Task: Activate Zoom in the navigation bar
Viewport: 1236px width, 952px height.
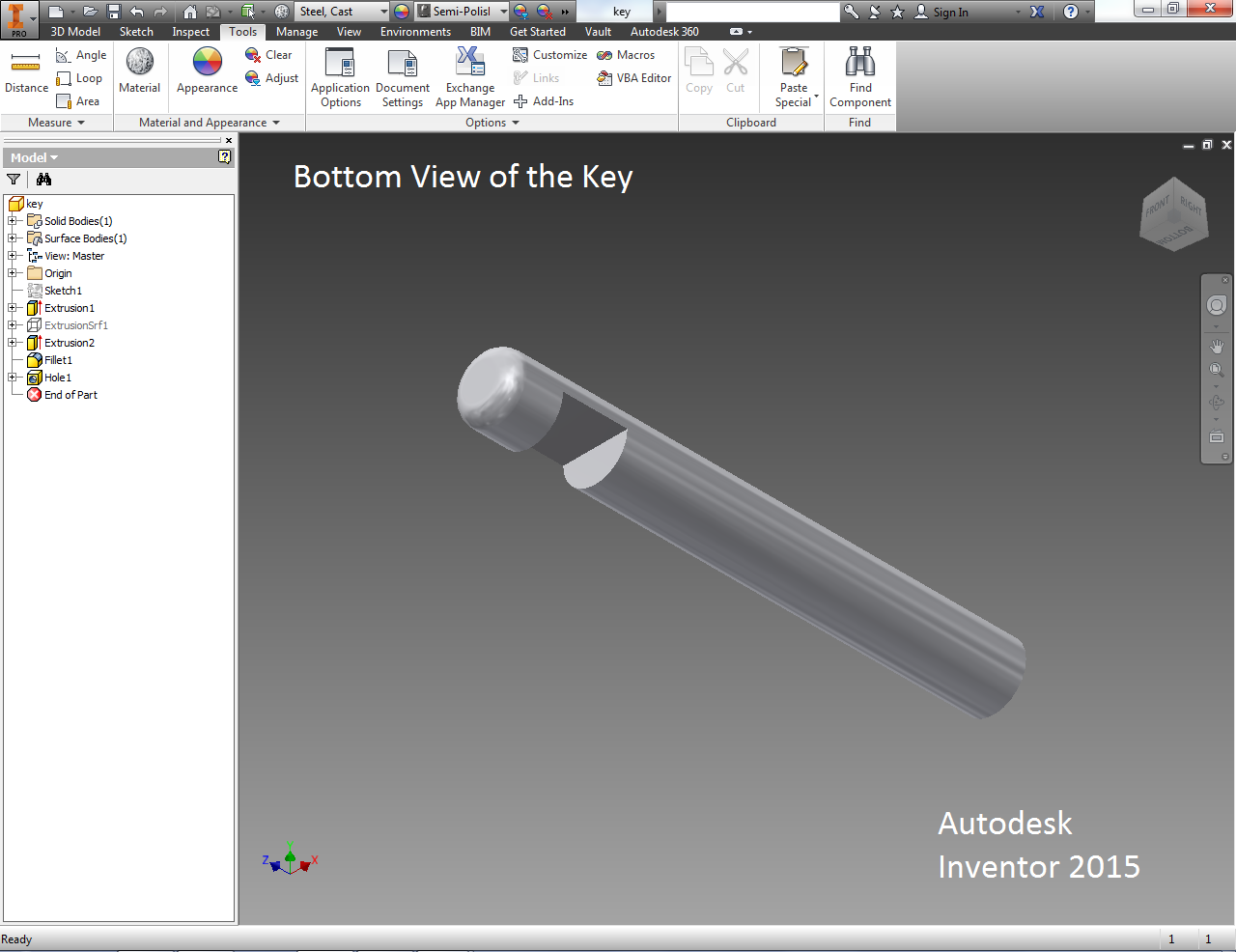Action: [x=1217, y=370]
